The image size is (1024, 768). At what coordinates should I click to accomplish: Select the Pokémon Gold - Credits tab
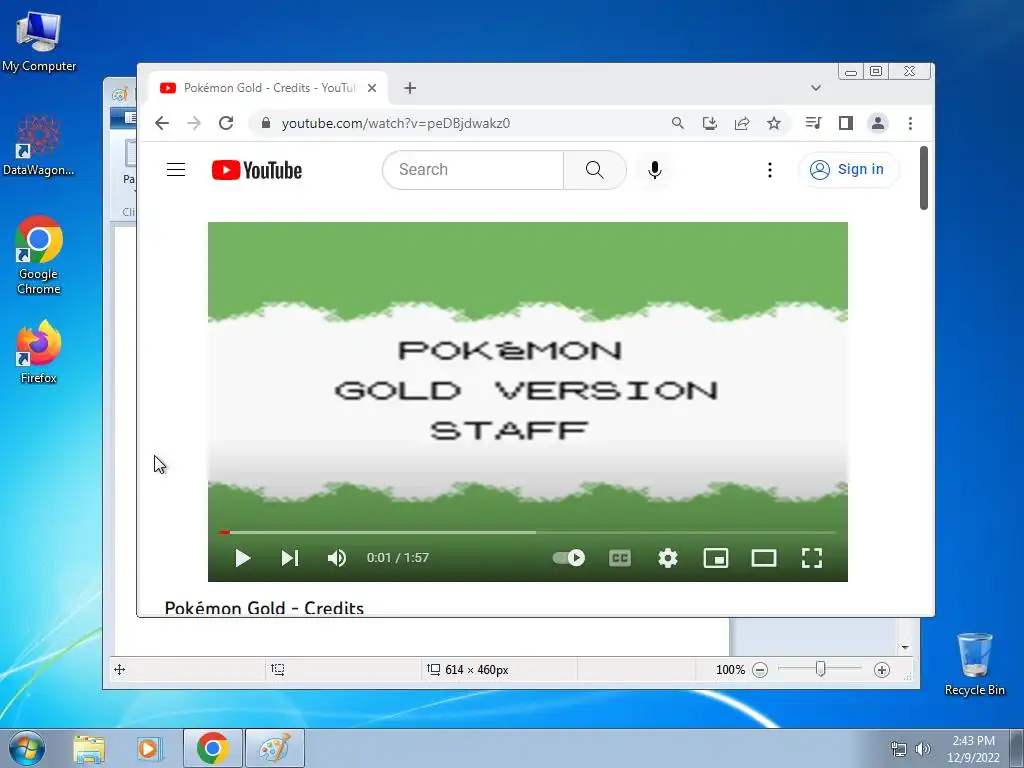click(269, 88)
